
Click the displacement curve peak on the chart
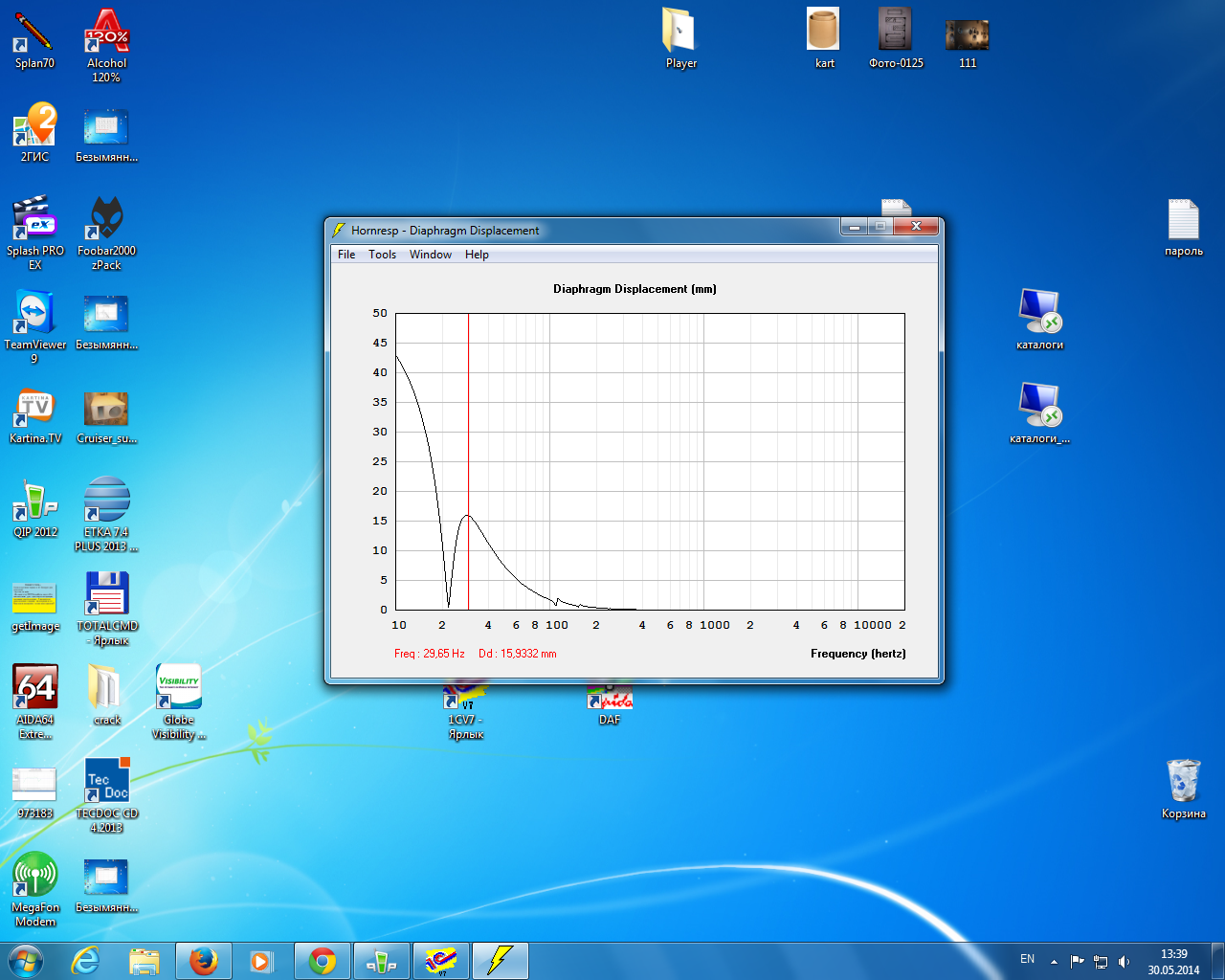pyautogui.click(x=468, y=516)
